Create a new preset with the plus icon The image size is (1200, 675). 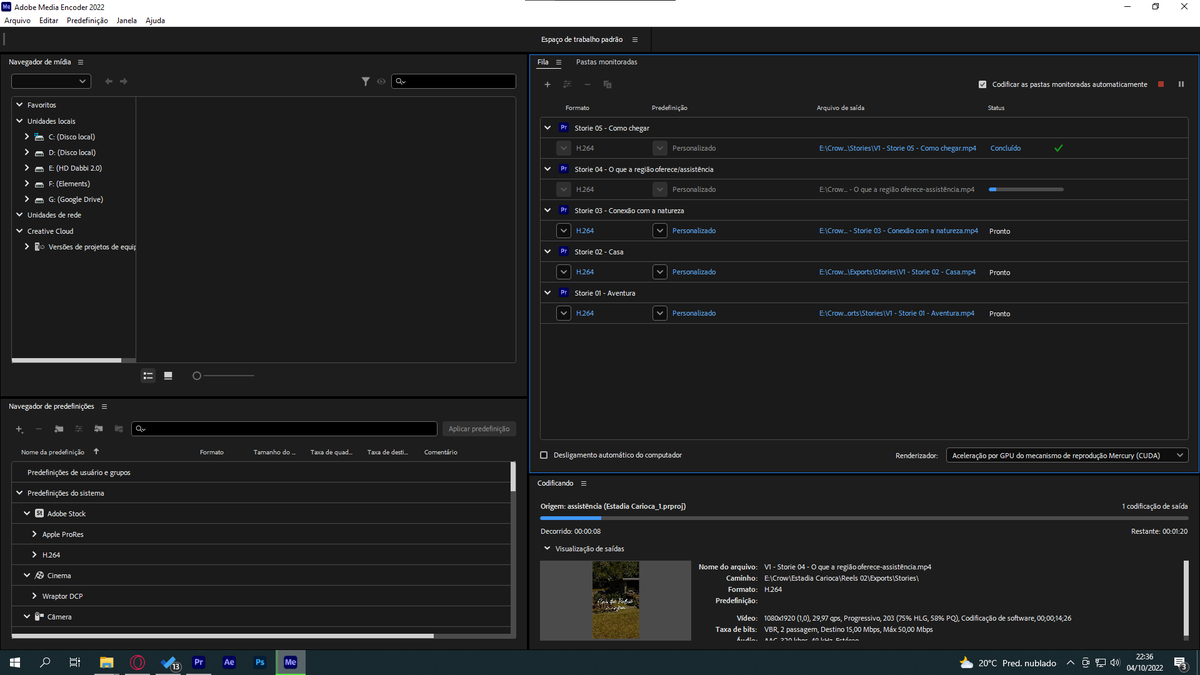click(19, 429)
